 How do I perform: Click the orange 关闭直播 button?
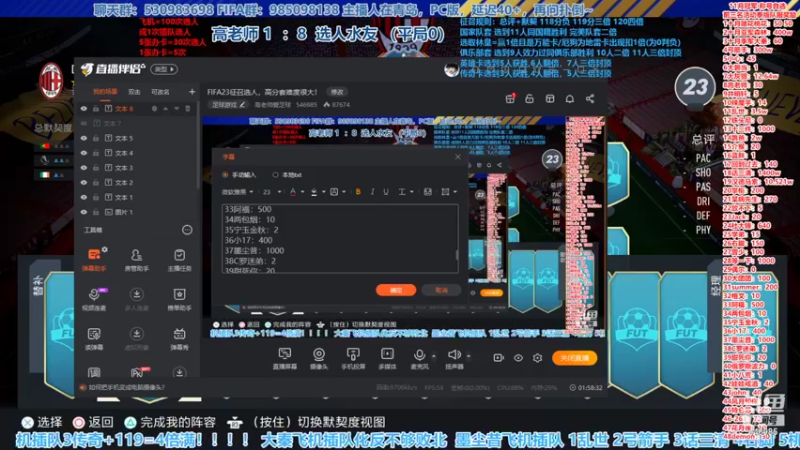[574, 358]
